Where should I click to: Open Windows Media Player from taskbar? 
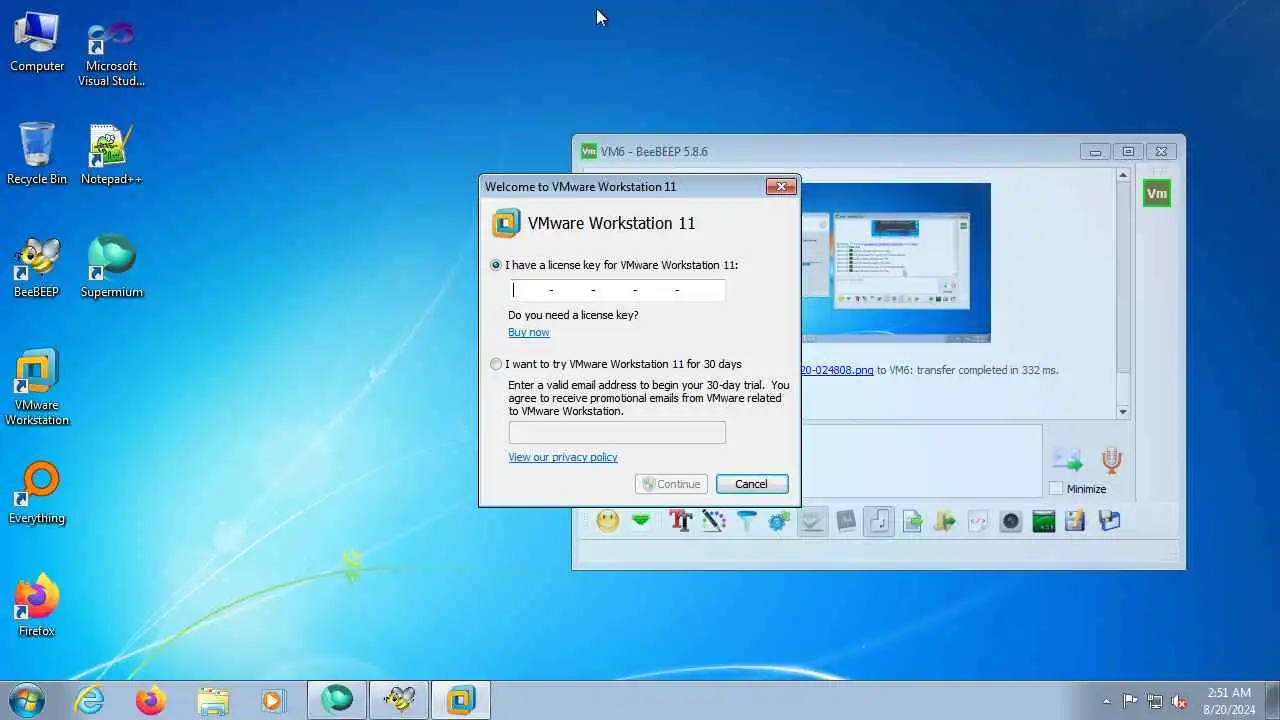click(x=273, y=700)
